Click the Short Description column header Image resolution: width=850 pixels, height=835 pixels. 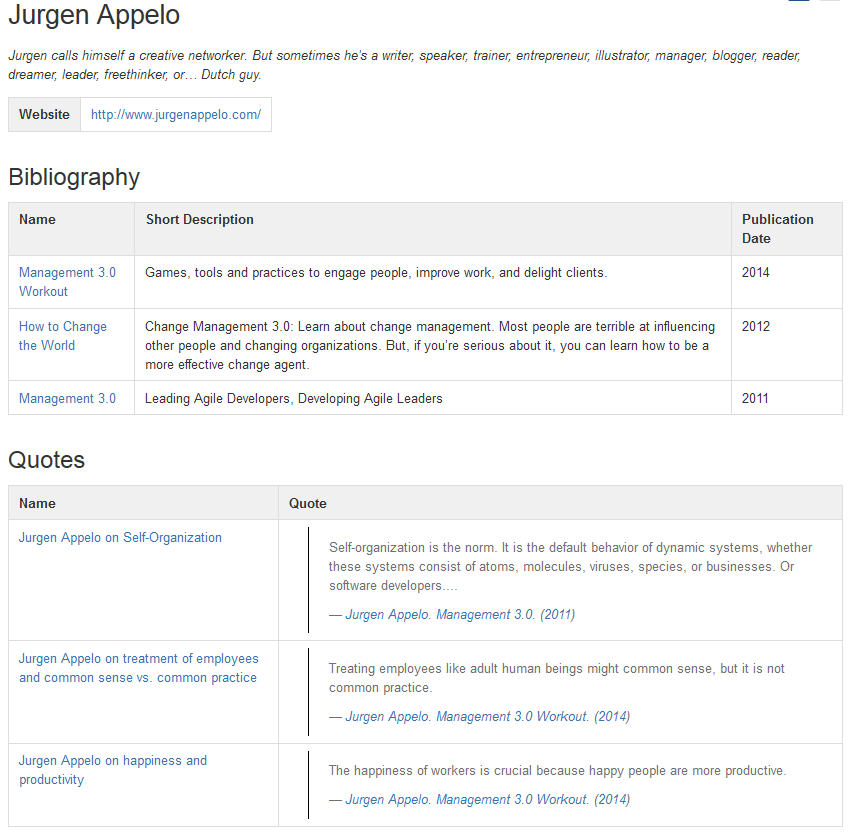tap(197, 219)
